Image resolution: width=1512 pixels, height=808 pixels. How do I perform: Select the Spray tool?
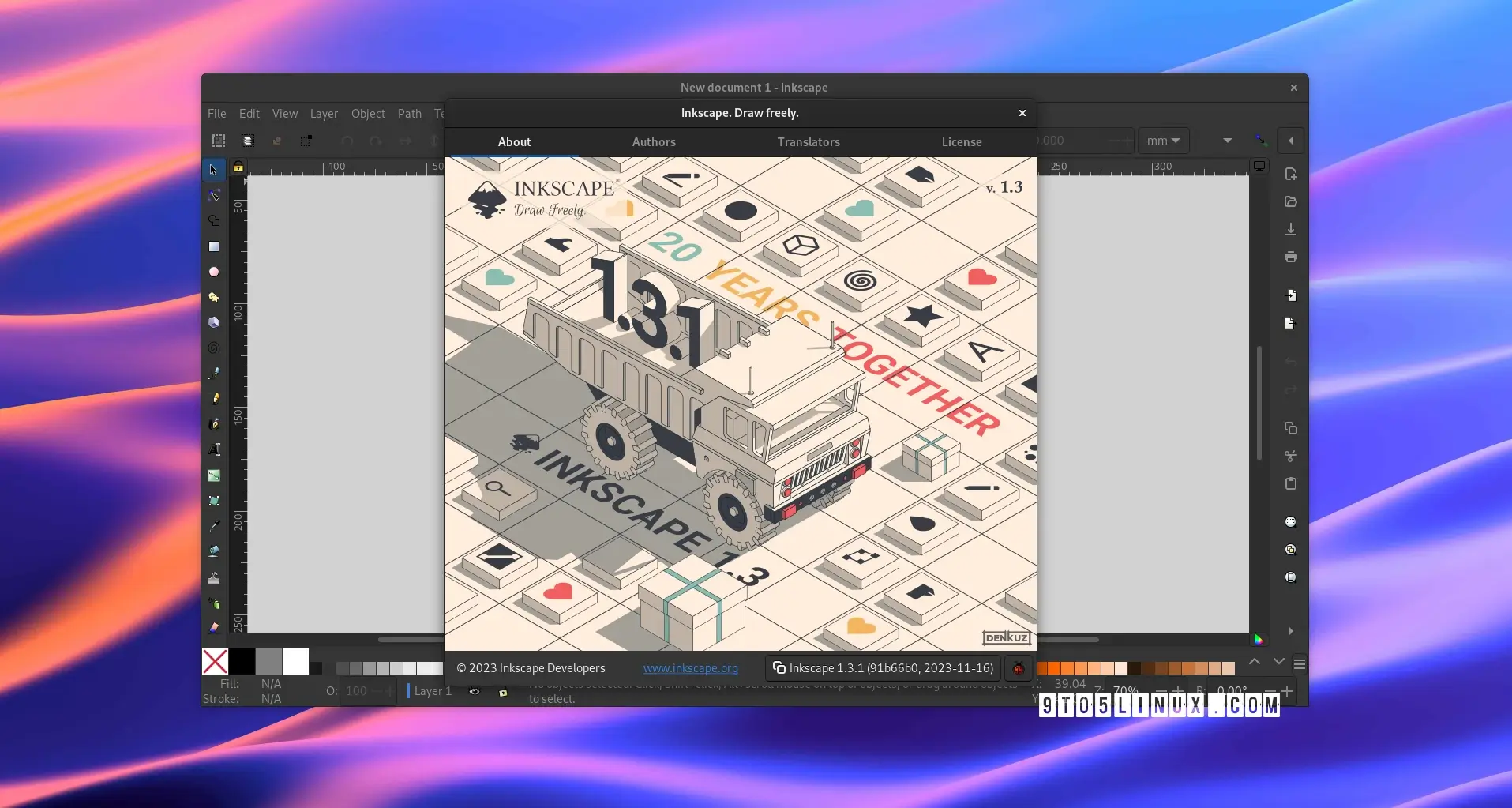213,603
